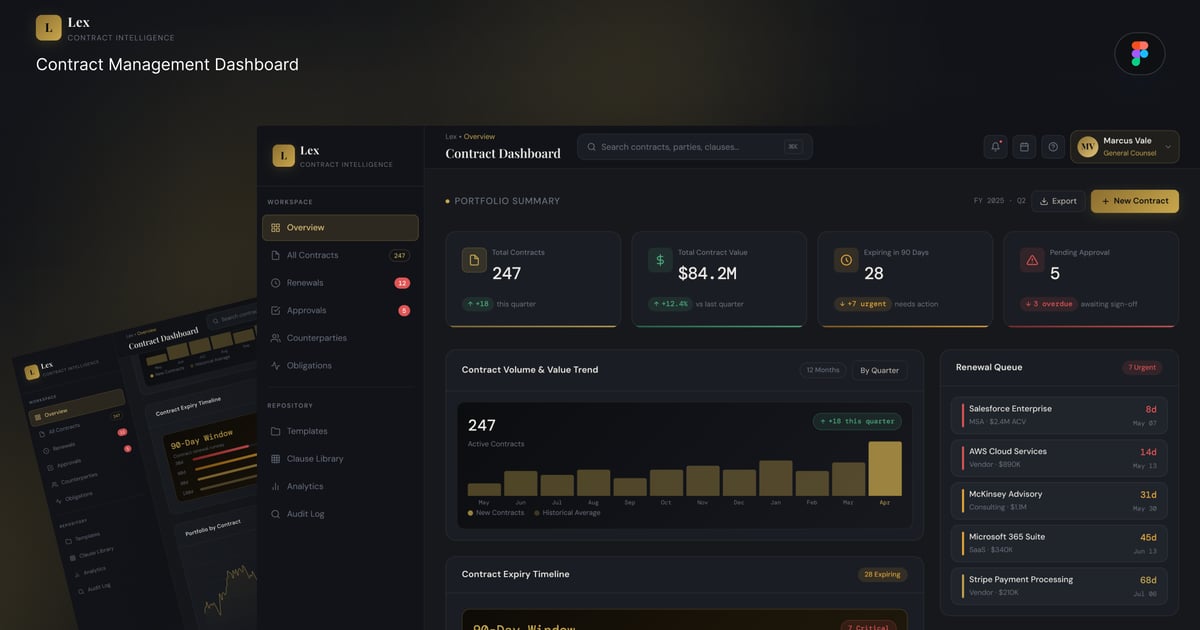The height and width of the screenshot is (630, 1200).
Task: Click the $84.2M contract value
Action: pos(707,273)
